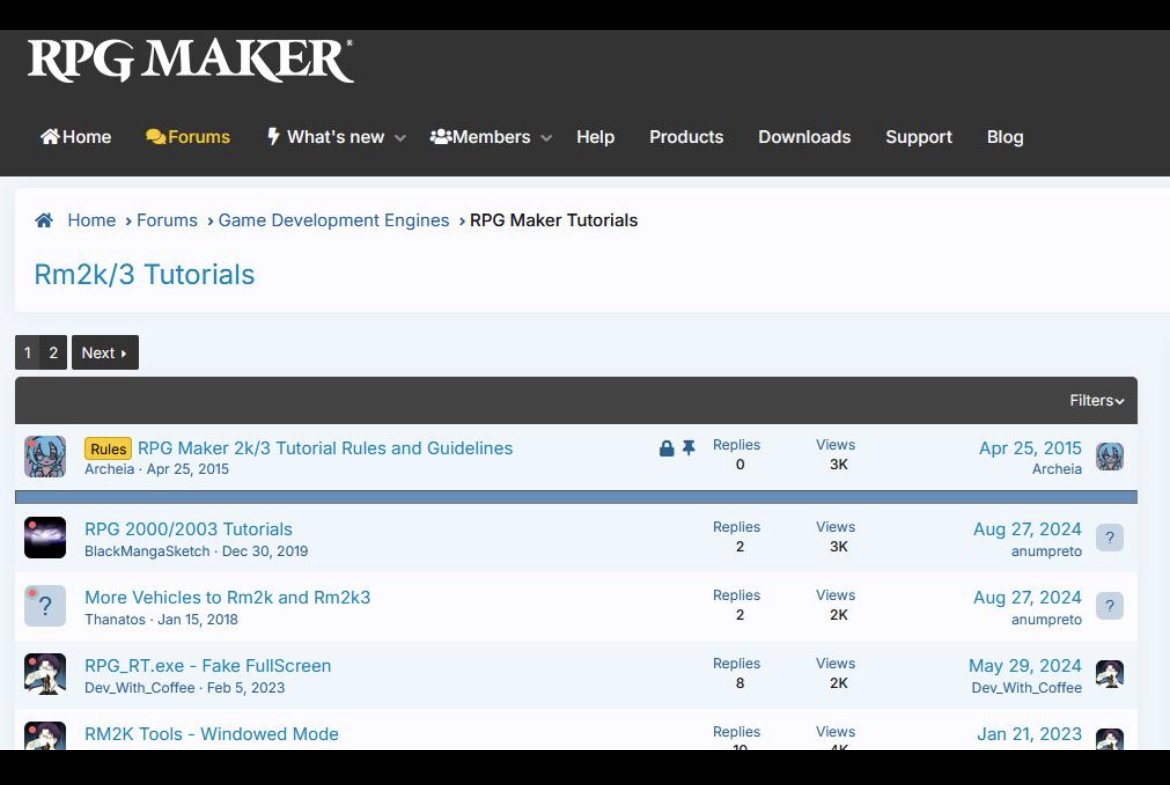Go to page 2
The width and height of the screenshot is (1170, 785).
click(54, 352)
